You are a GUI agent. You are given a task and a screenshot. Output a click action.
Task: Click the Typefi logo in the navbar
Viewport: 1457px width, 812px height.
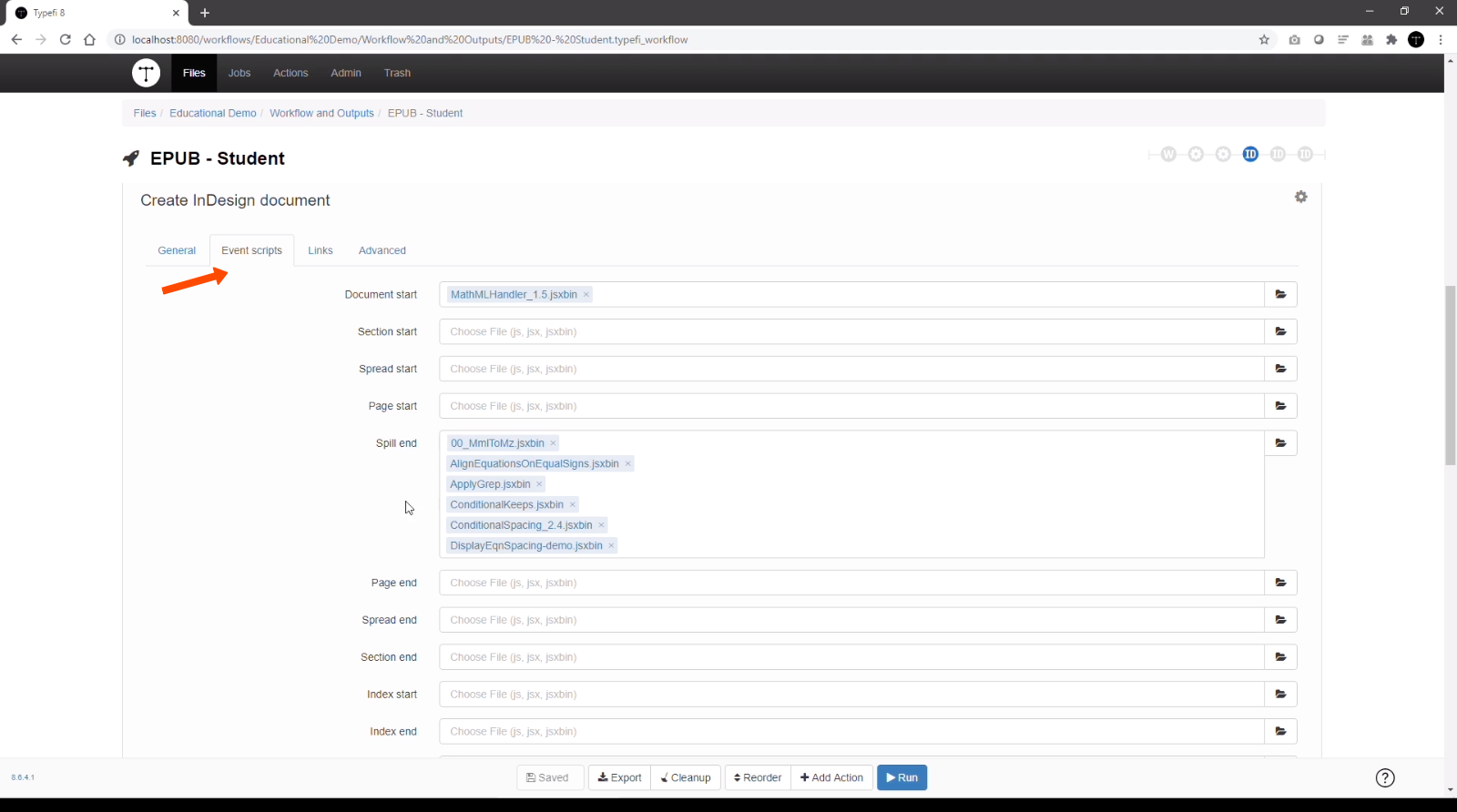click(146, 73)
